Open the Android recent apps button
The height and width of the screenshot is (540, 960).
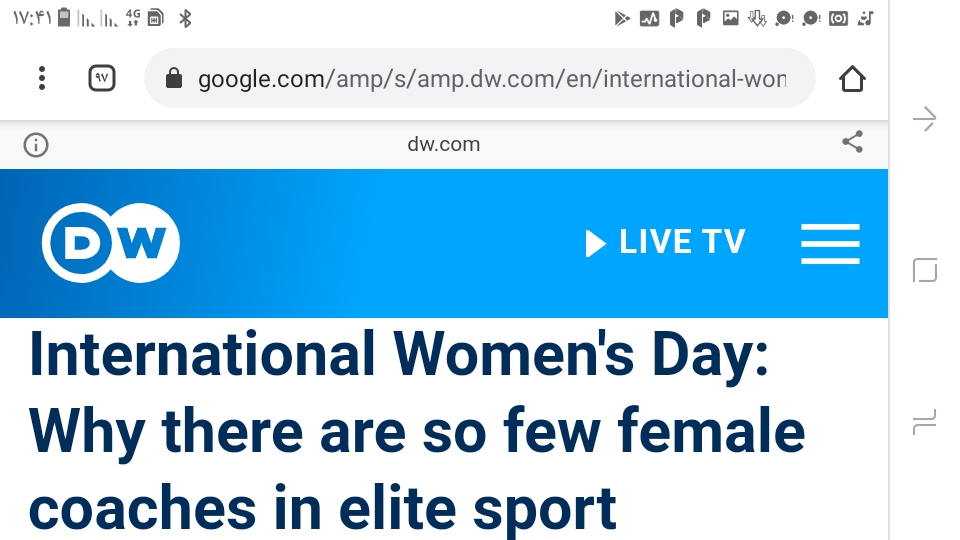[924, 422]
